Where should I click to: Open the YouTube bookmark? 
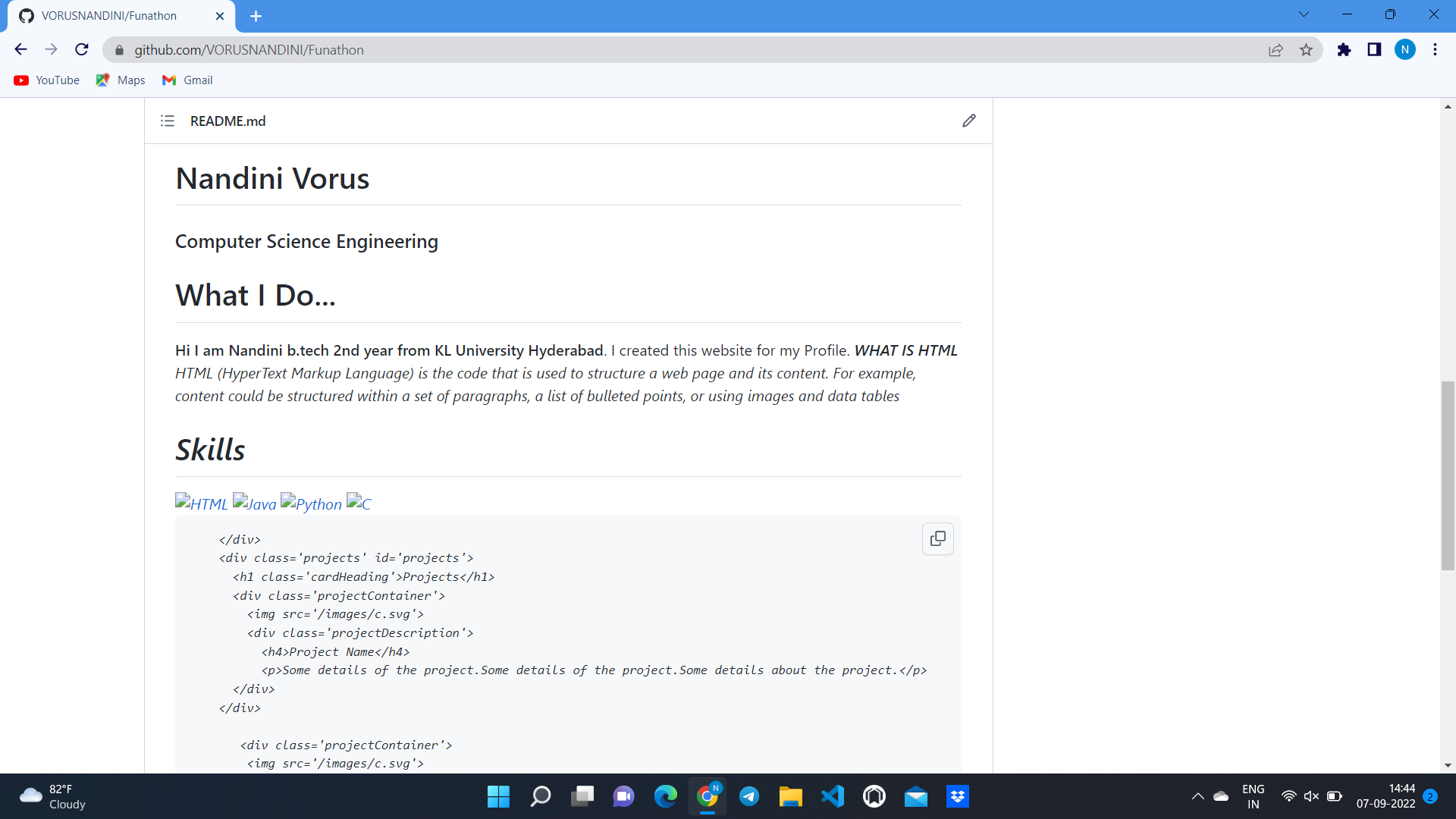[x=47, y=80]
